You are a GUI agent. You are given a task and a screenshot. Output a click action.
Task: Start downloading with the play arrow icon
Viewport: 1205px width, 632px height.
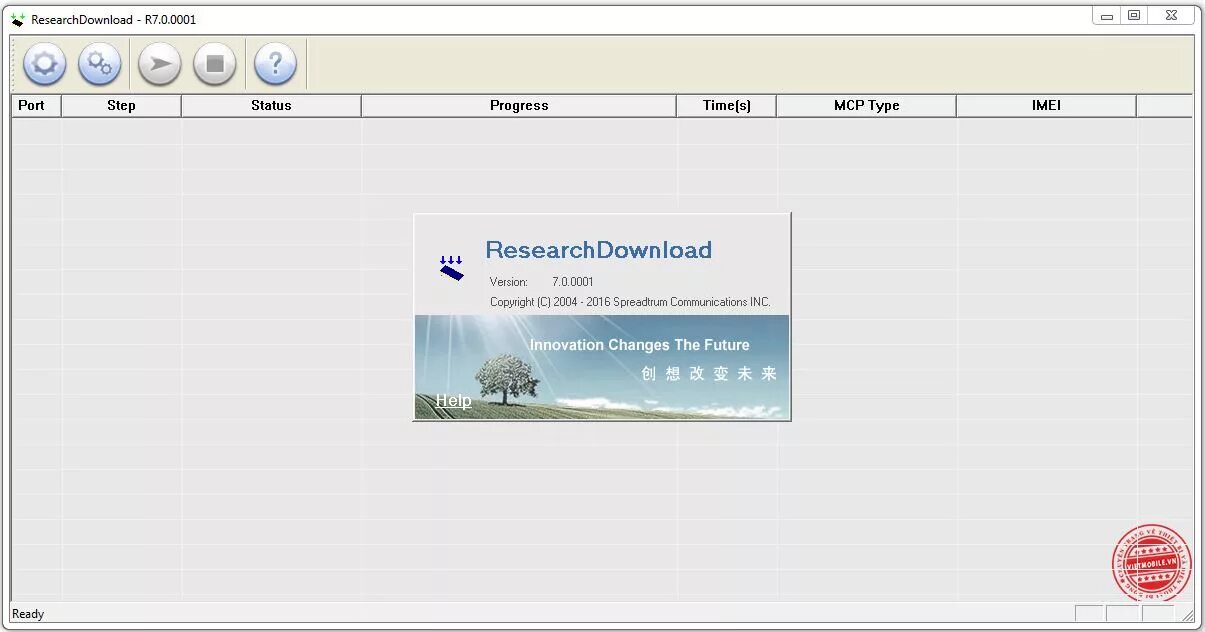159,65
